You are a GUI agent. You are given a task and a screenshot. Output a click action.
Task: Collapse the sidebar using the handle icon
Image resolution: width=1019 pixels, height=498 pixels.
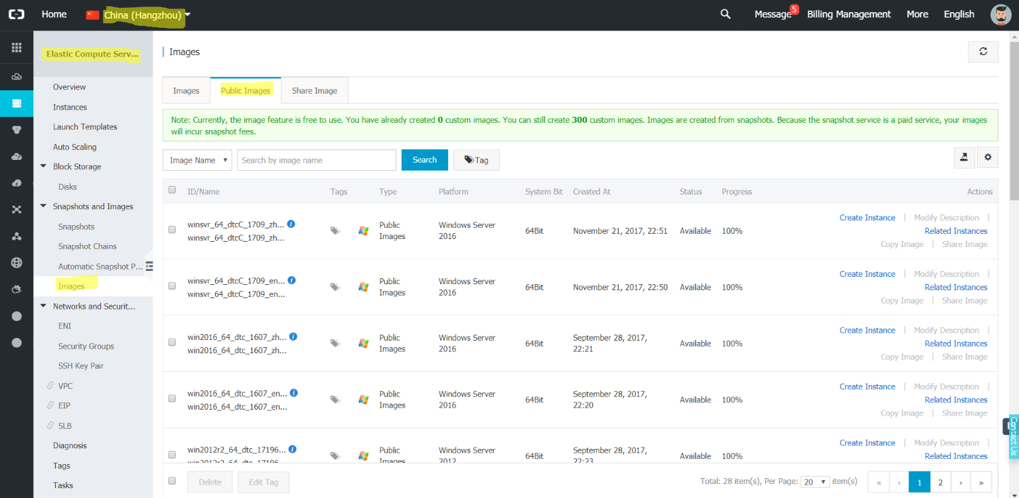[x=149, y=266]
